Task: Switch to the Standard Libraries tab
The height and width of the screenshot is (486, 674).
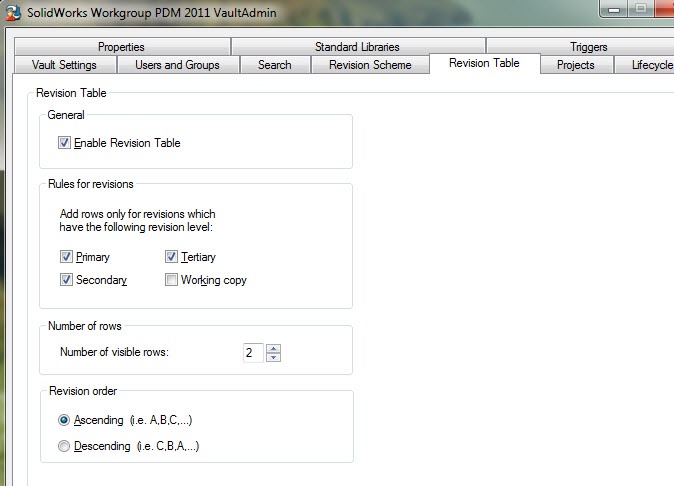Action: pyautogui.click(x=358, y=46)
